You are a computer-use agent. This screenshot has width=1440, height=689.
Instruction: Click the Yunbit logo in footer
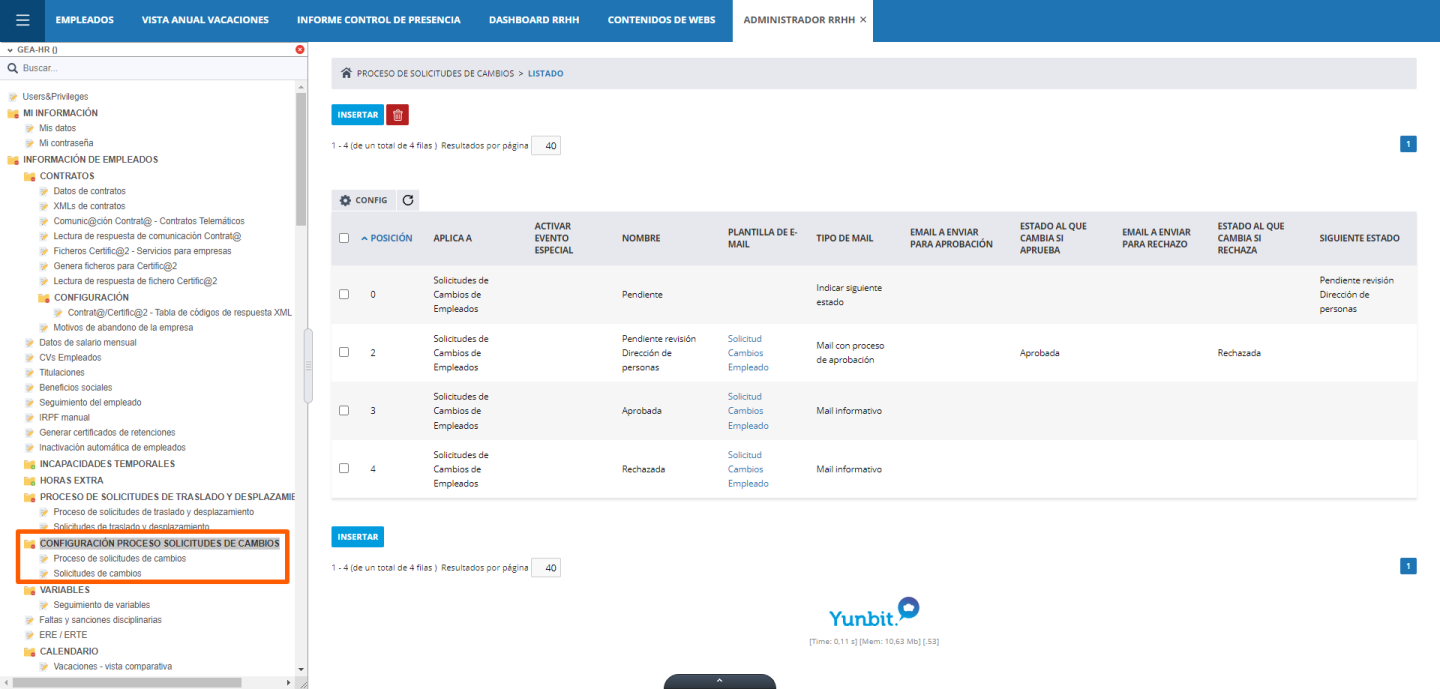[873, 613]
